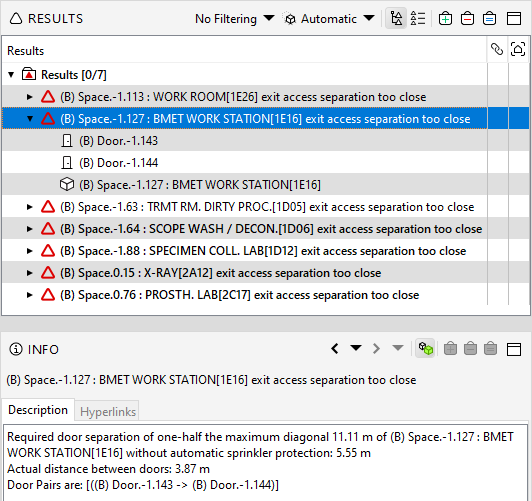Maximize the Info panel view
Image resolution: width=532 pixels, height=501 pixels.
pos(514,349)
